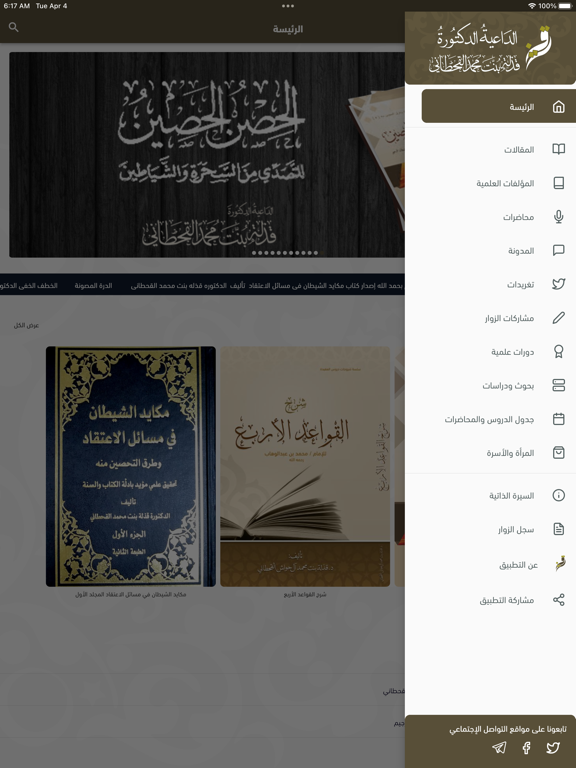Screen dimensions: 576x768
Task: Tap the banner carousel page dots
Action: (x=285, y=253)
